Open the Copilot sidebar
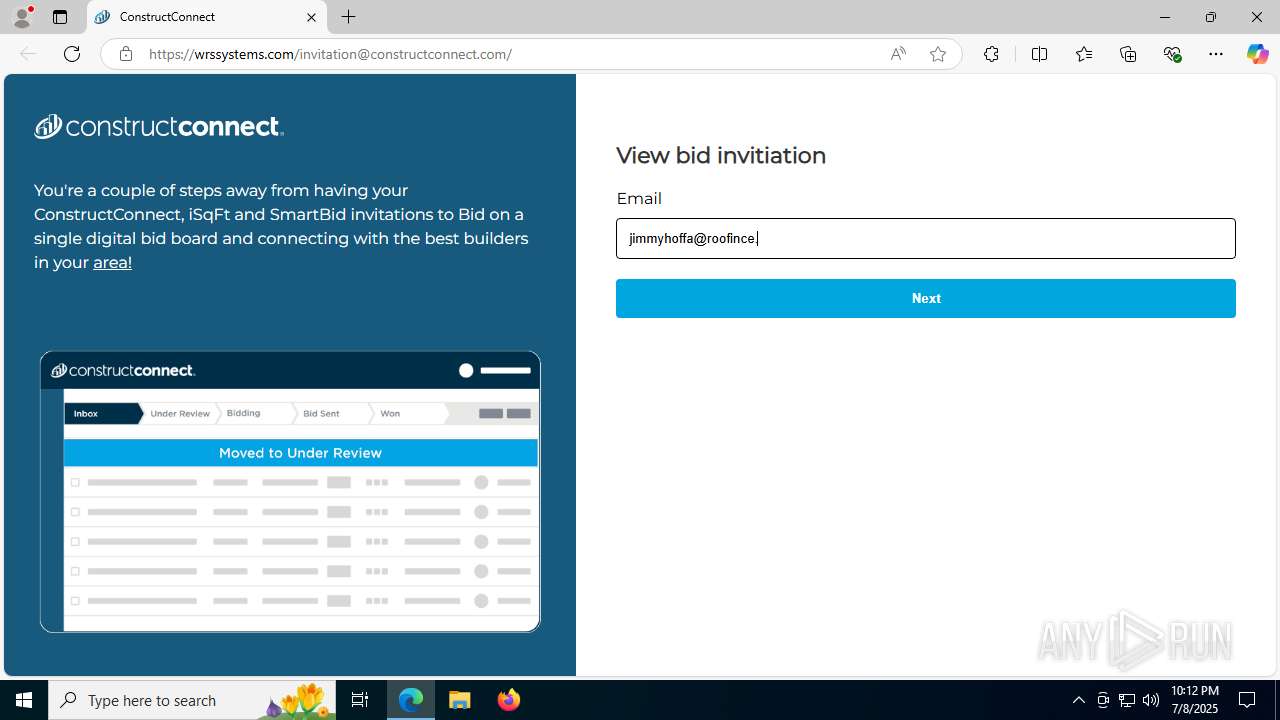 [1257, 54]
